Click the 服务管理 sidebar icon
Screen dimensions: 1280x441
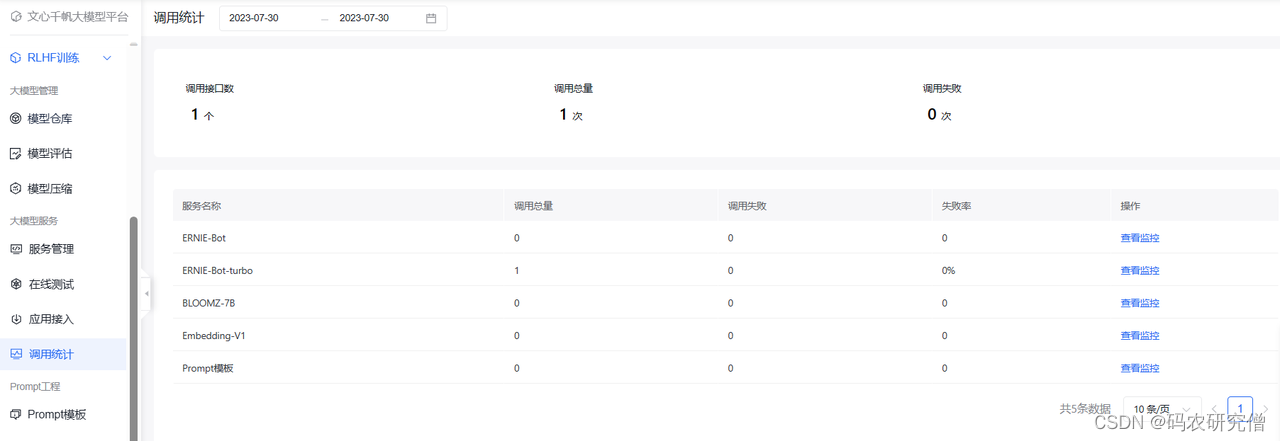pos(15,249)
